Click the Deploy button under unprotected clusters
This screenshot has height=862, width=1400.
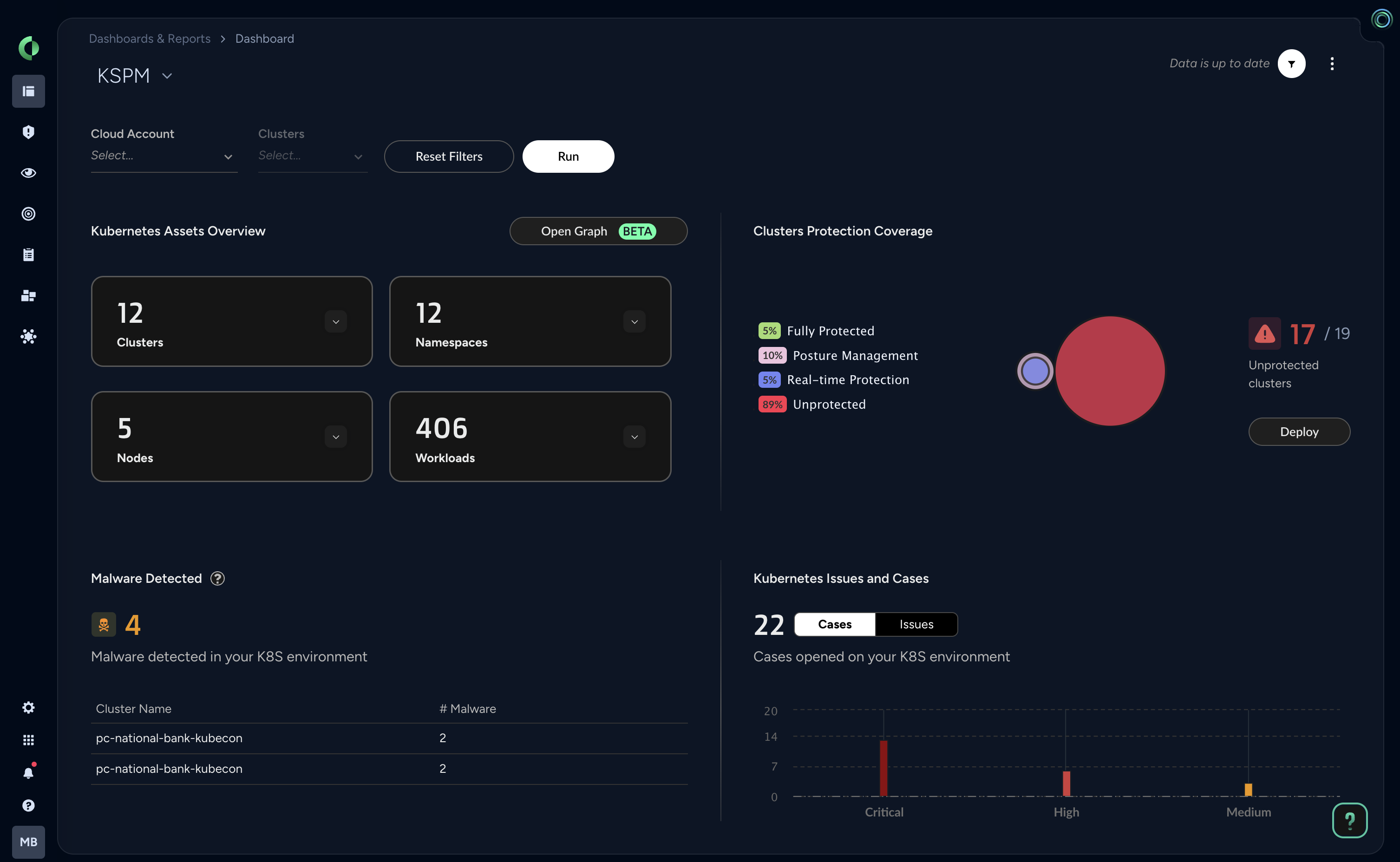(x=1299, y=431)
